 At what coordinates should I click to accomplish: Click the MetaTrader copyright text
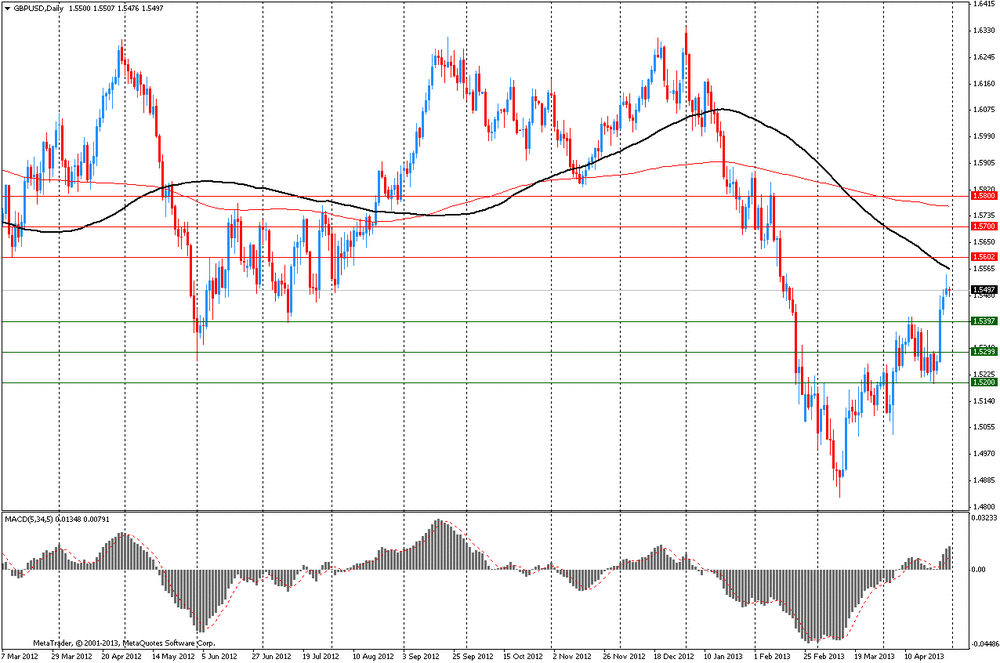pos(125,642)
